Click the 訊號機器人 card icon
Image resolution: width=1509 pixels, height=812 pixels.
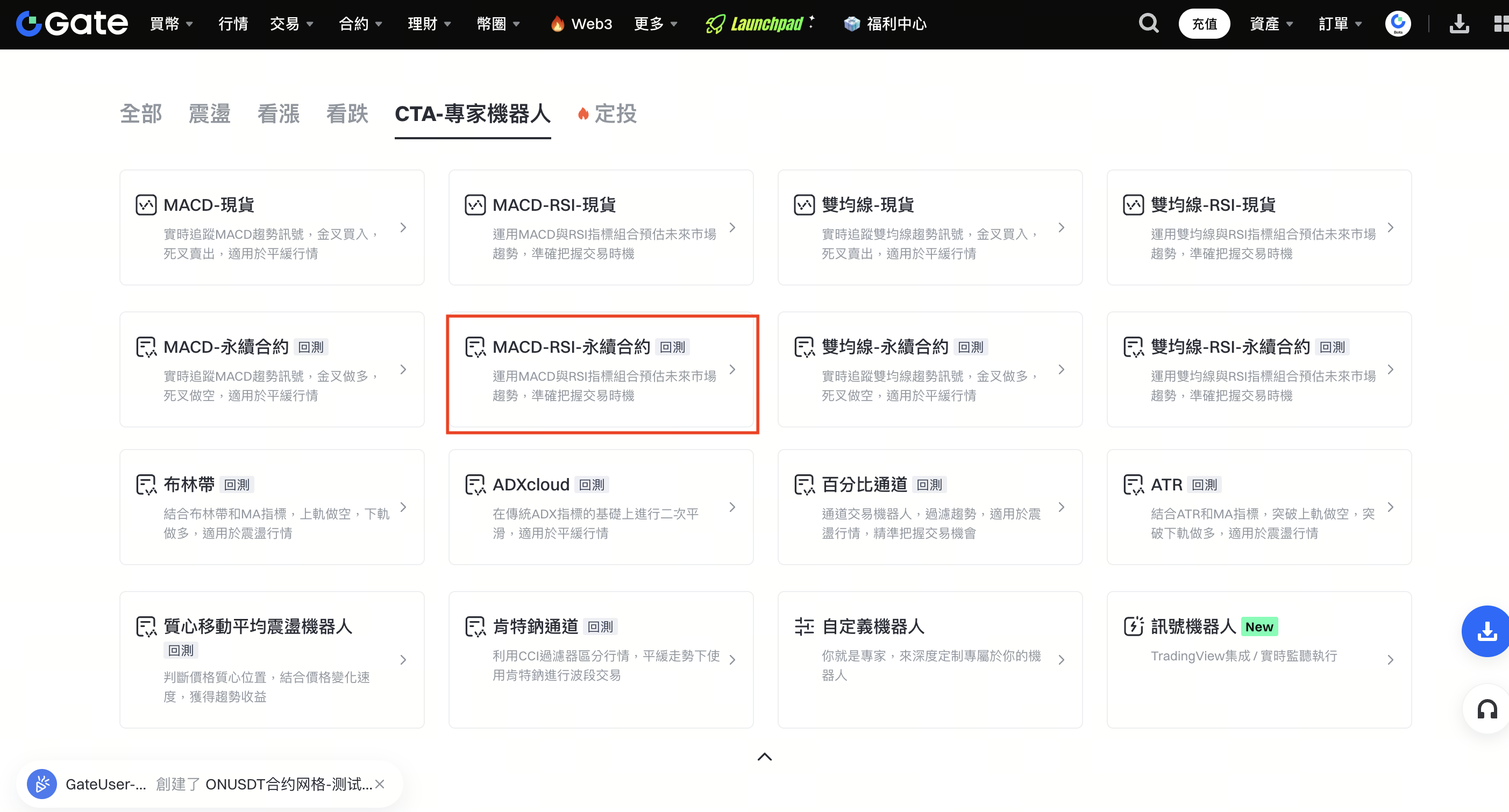1133,626
